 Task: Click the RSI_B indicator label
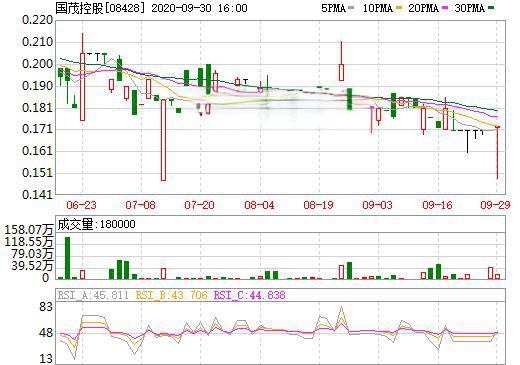click(171, 295)
